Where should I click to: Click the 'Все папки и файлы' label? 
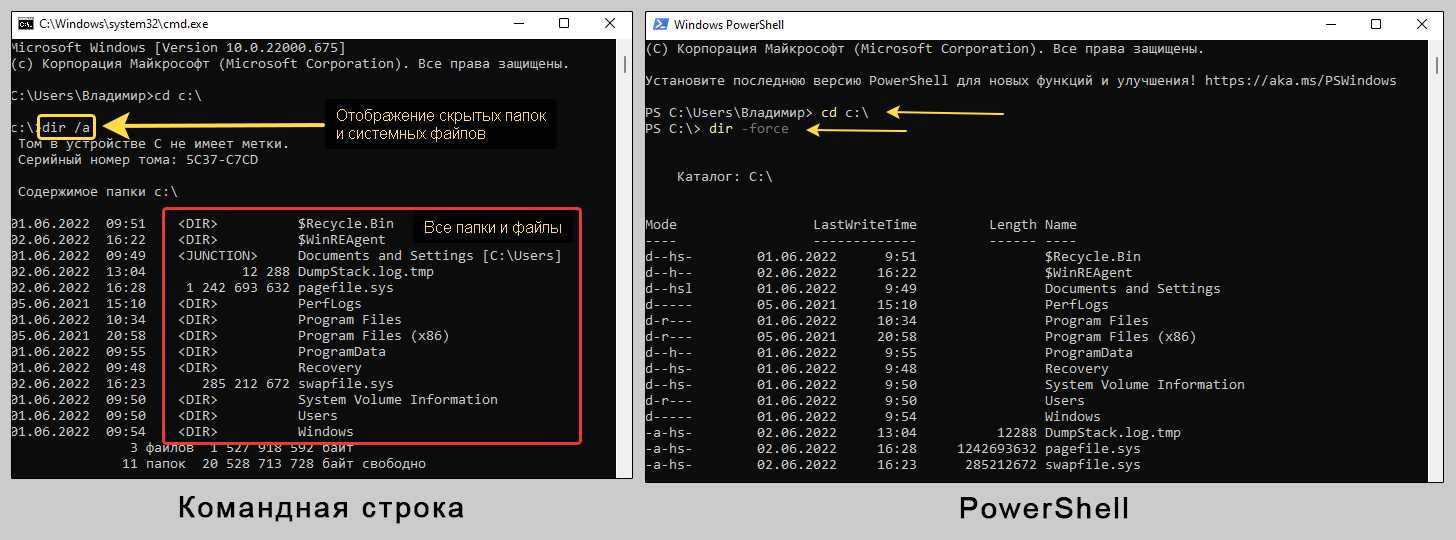click(492, 228)
